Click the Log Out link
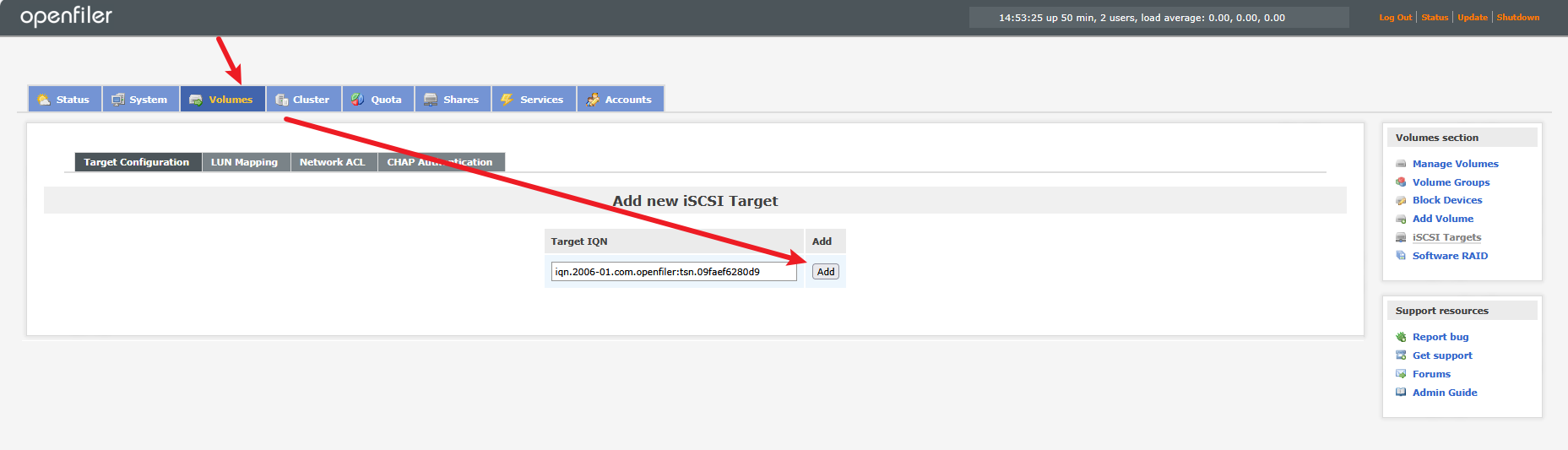 click(x=1395, y=17)
